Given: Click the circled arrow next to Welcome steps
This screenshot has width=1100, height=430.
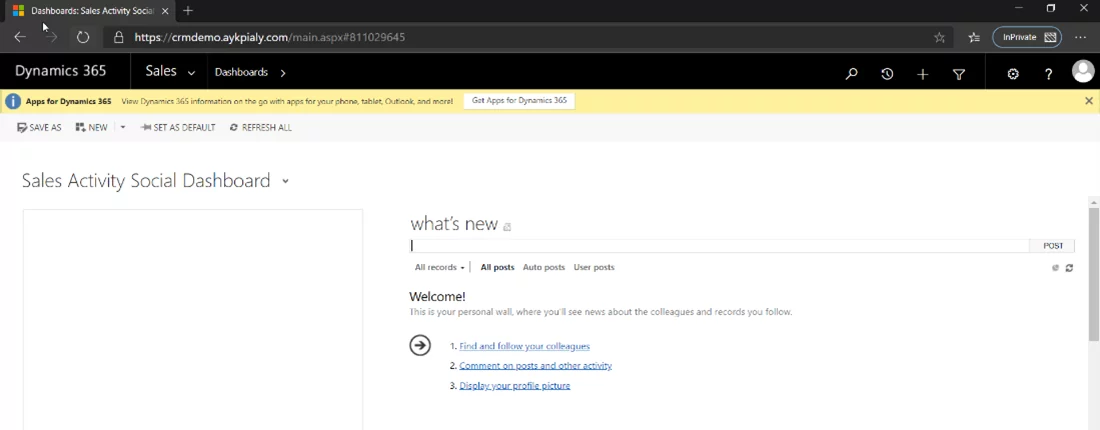Looking at the screenshot, I should click(420, 345).
